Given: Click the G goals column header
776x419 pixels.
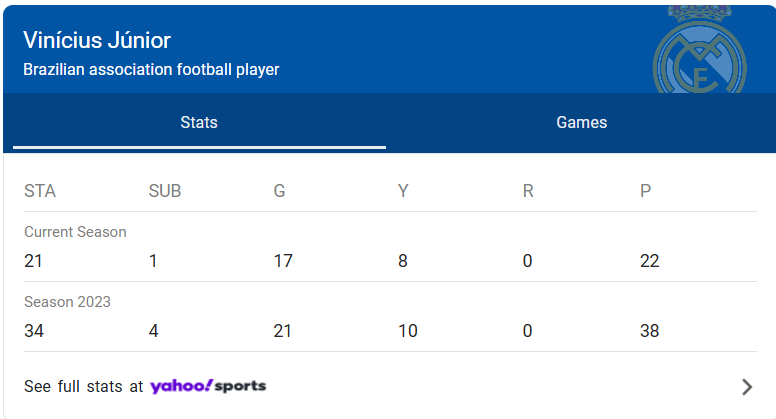Looking at the screenshot, I should coord(280,191).
